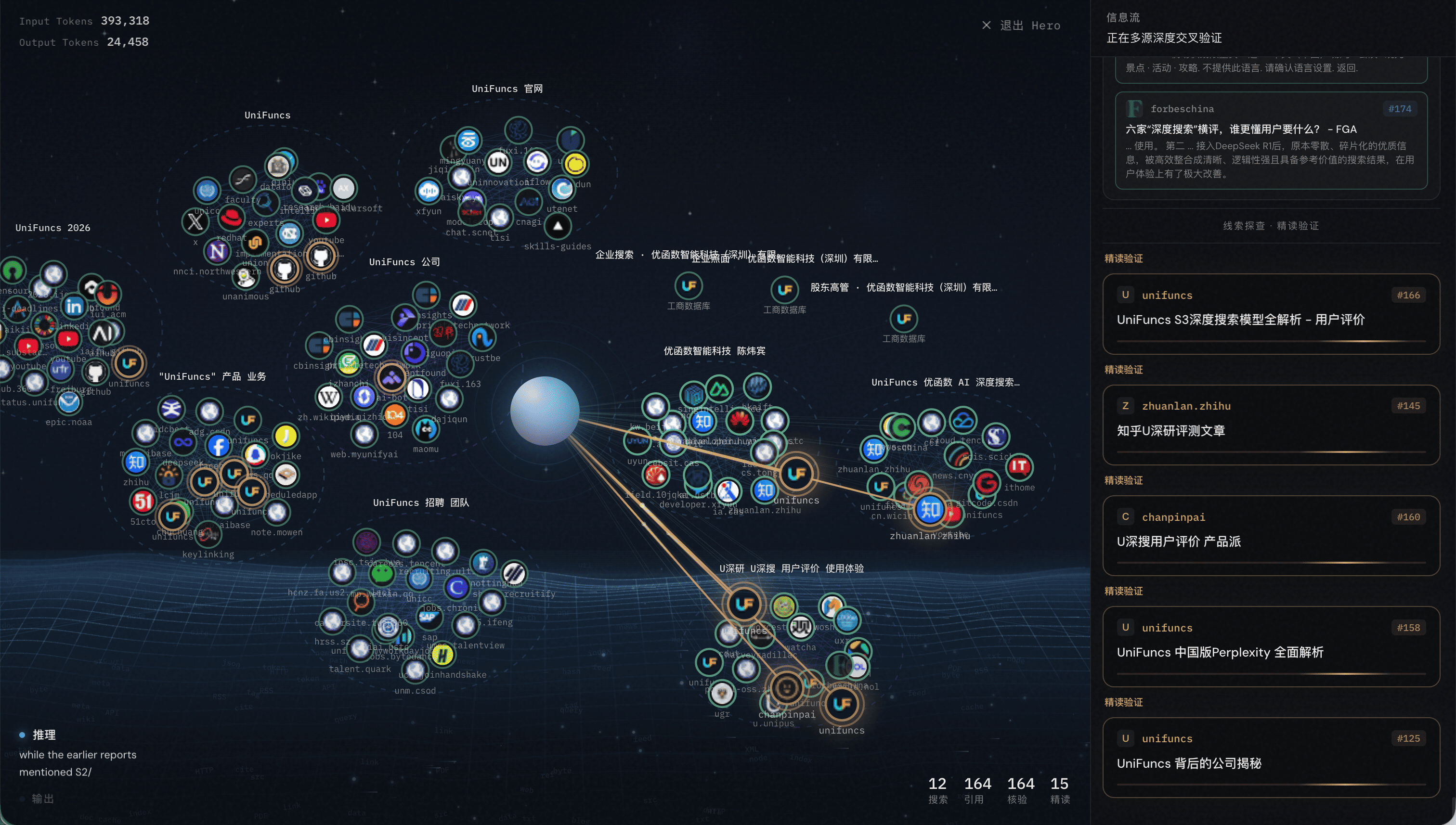
Task: Click the 退出 Hero button
Action: [x=1021, y=26]
